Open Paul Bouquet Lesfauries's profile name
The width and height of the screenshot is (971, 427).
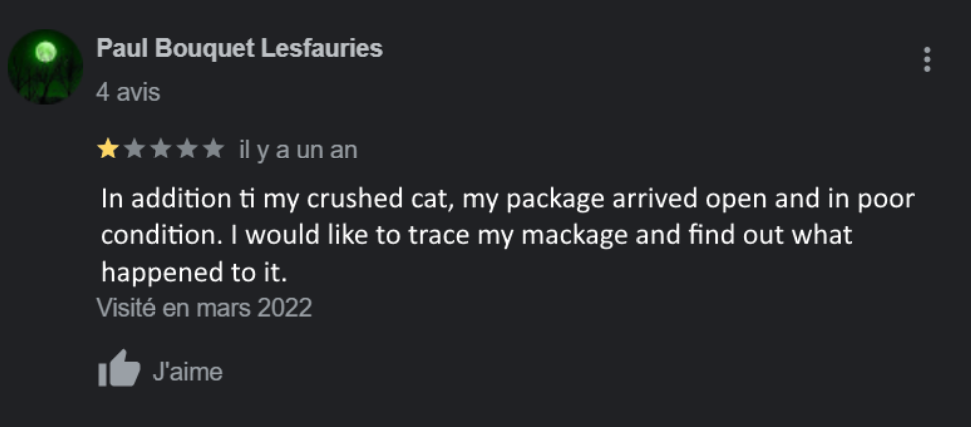[239, 48]
